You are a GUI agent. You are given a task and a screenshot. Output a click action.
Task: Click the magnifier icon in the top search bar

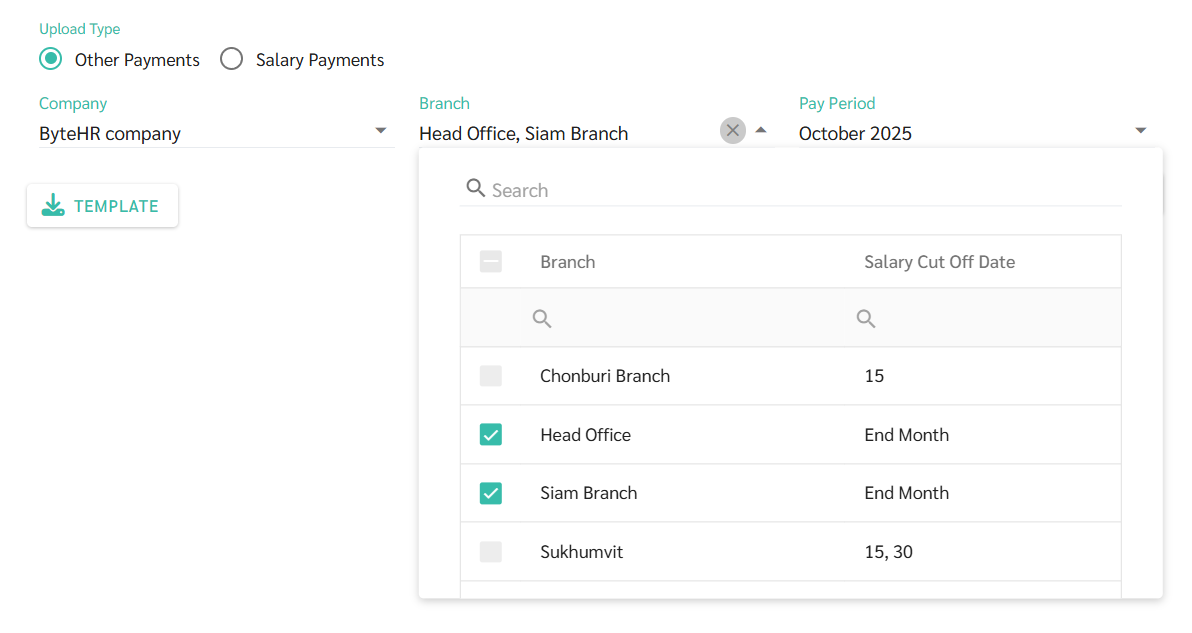tap(476, 188)
